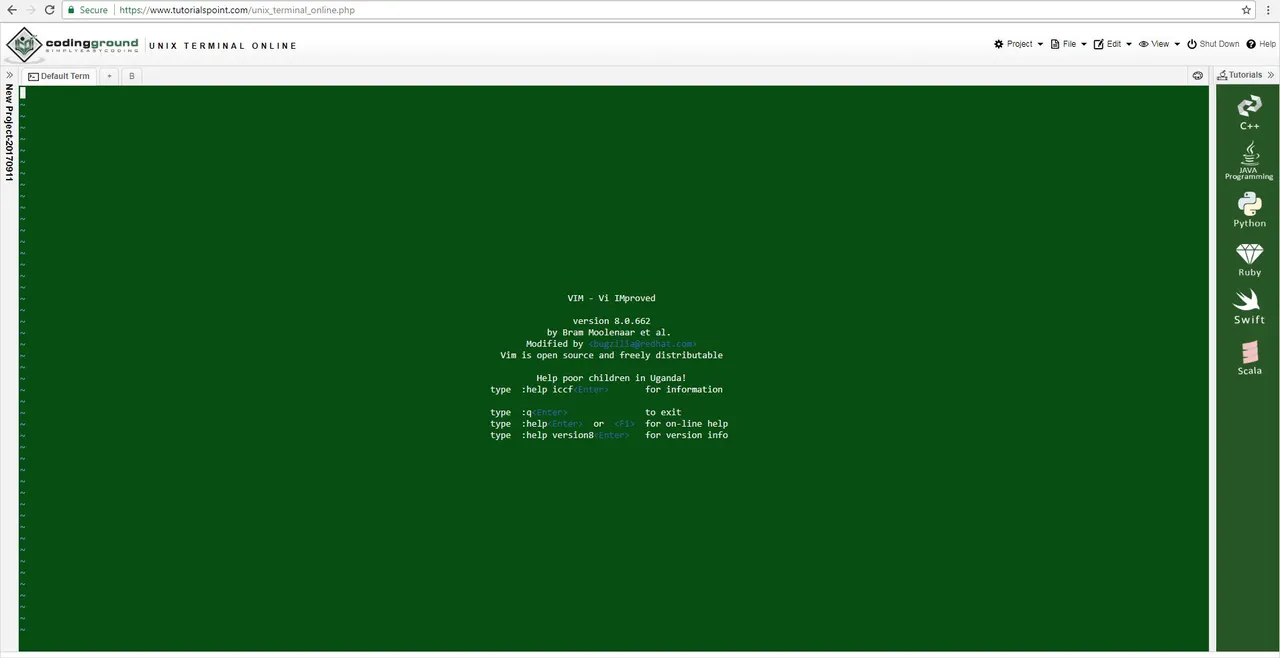Click the bugzilla@redhat.com text

642,344
